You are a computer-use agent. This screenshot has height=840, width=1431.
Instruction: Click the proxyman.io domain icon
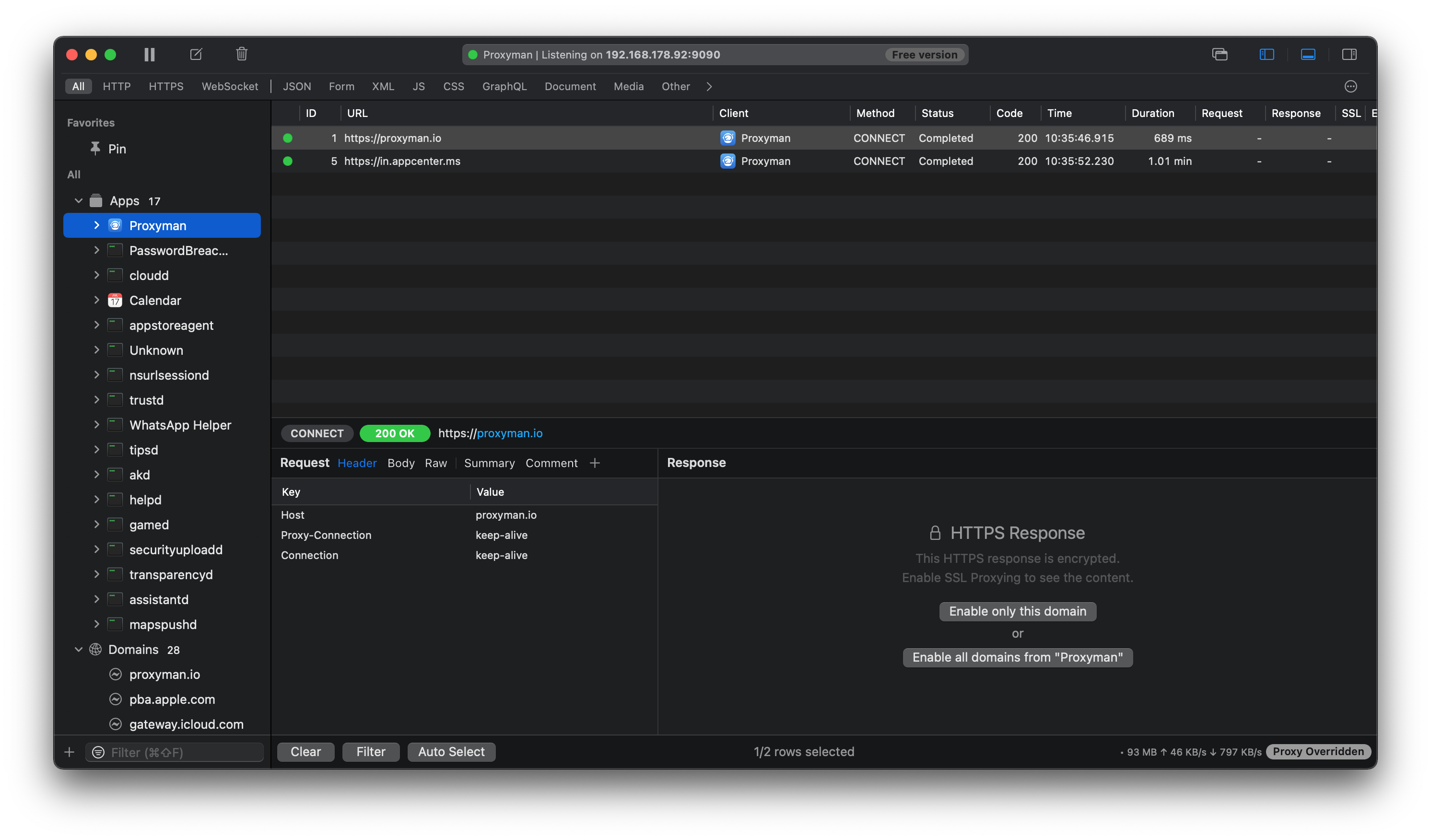115,674
